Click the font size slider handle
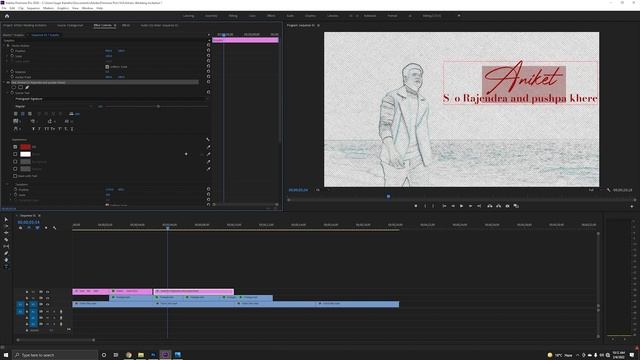 coord(158,107)
